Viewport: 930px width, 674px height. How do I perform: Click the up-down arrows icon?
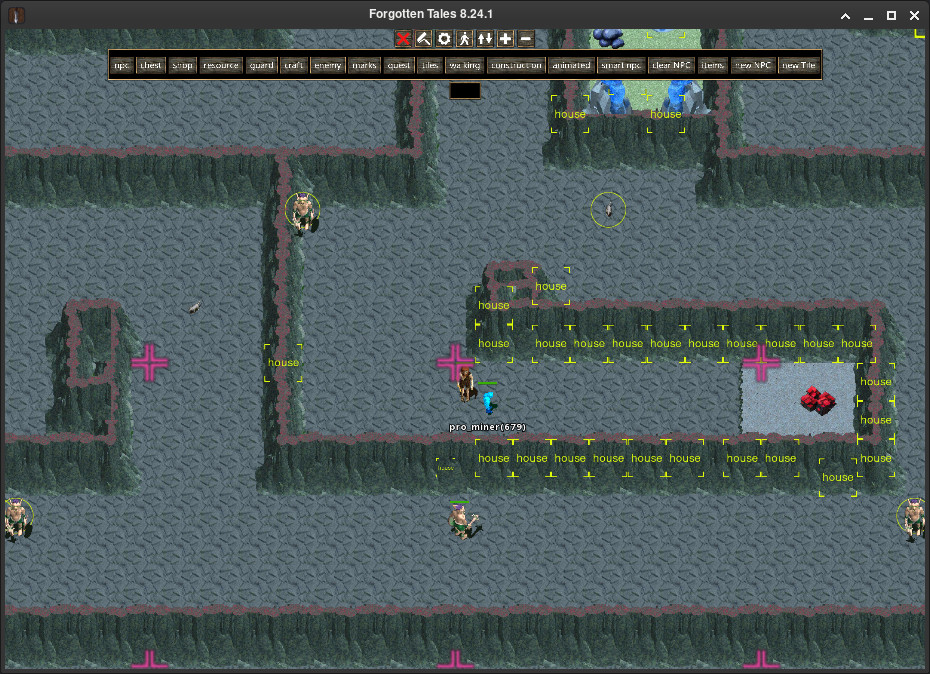click(x=485, y=39)
